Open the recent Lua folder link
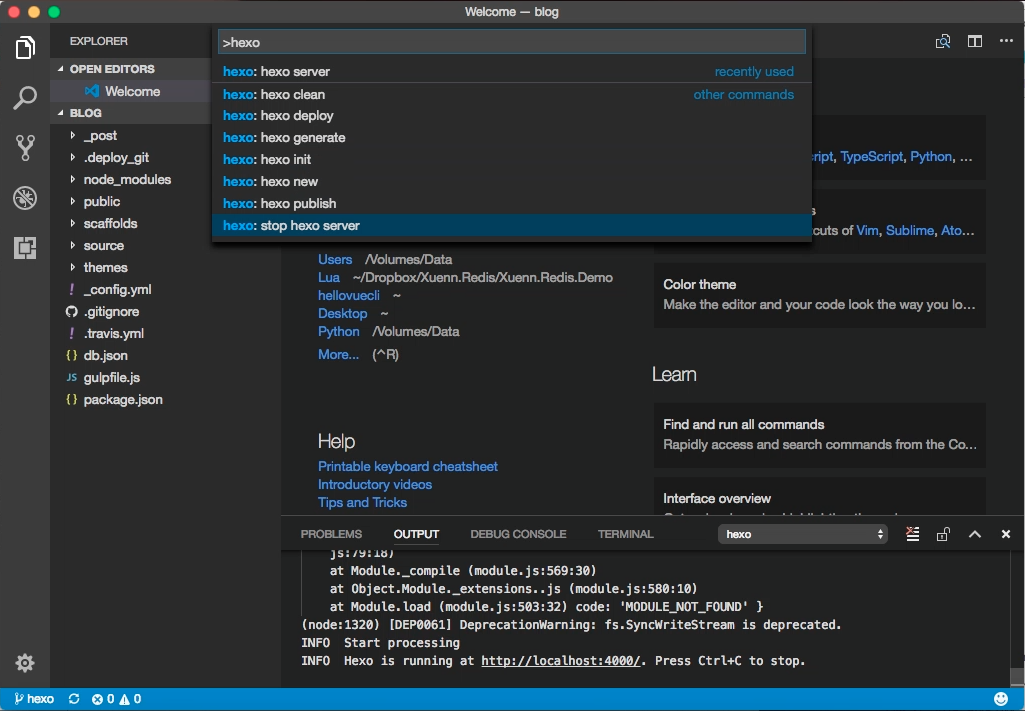 click(329, 277)
